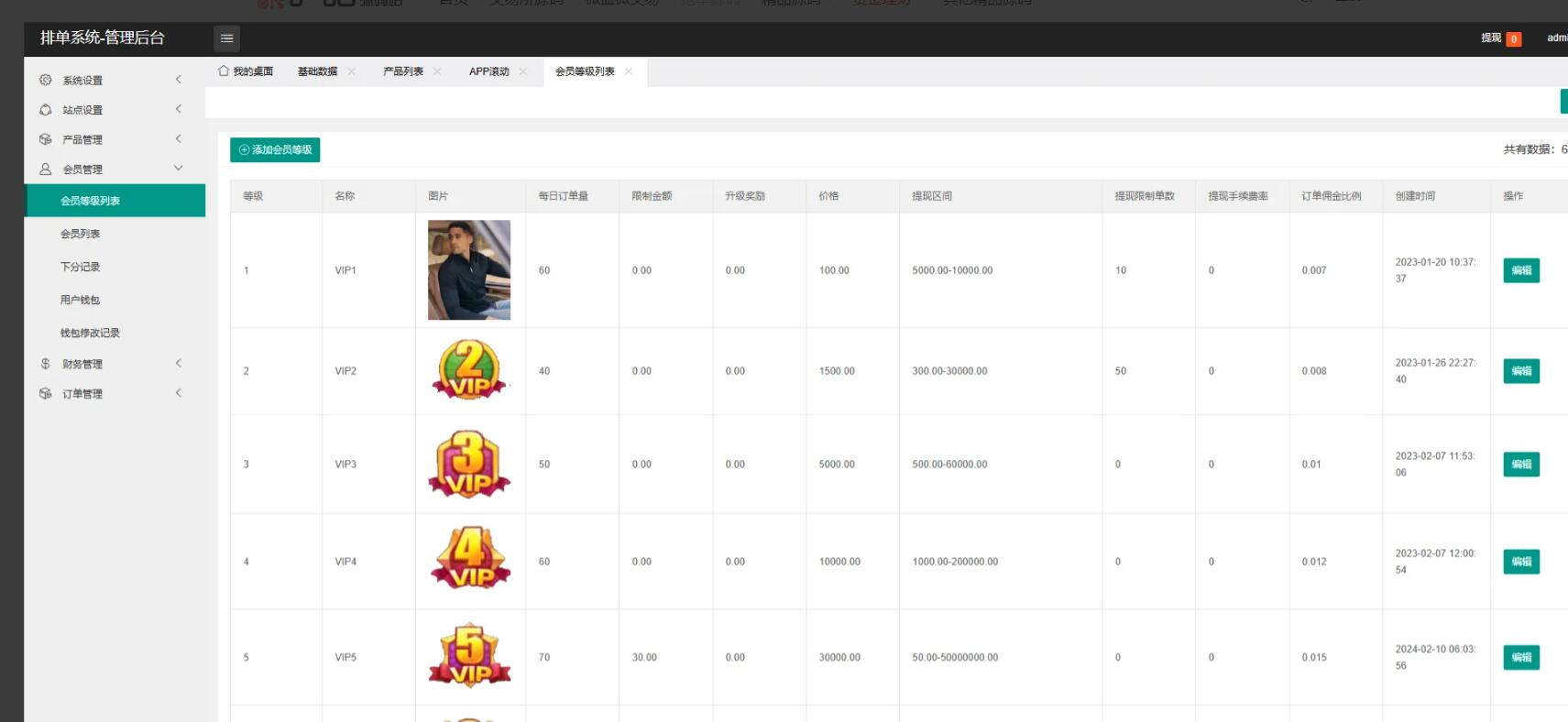The height and width of the screenshot is (722, 1568).
Task: Open 钱包修改记录 in the sidebar
Action: click(x=90, y=333)
